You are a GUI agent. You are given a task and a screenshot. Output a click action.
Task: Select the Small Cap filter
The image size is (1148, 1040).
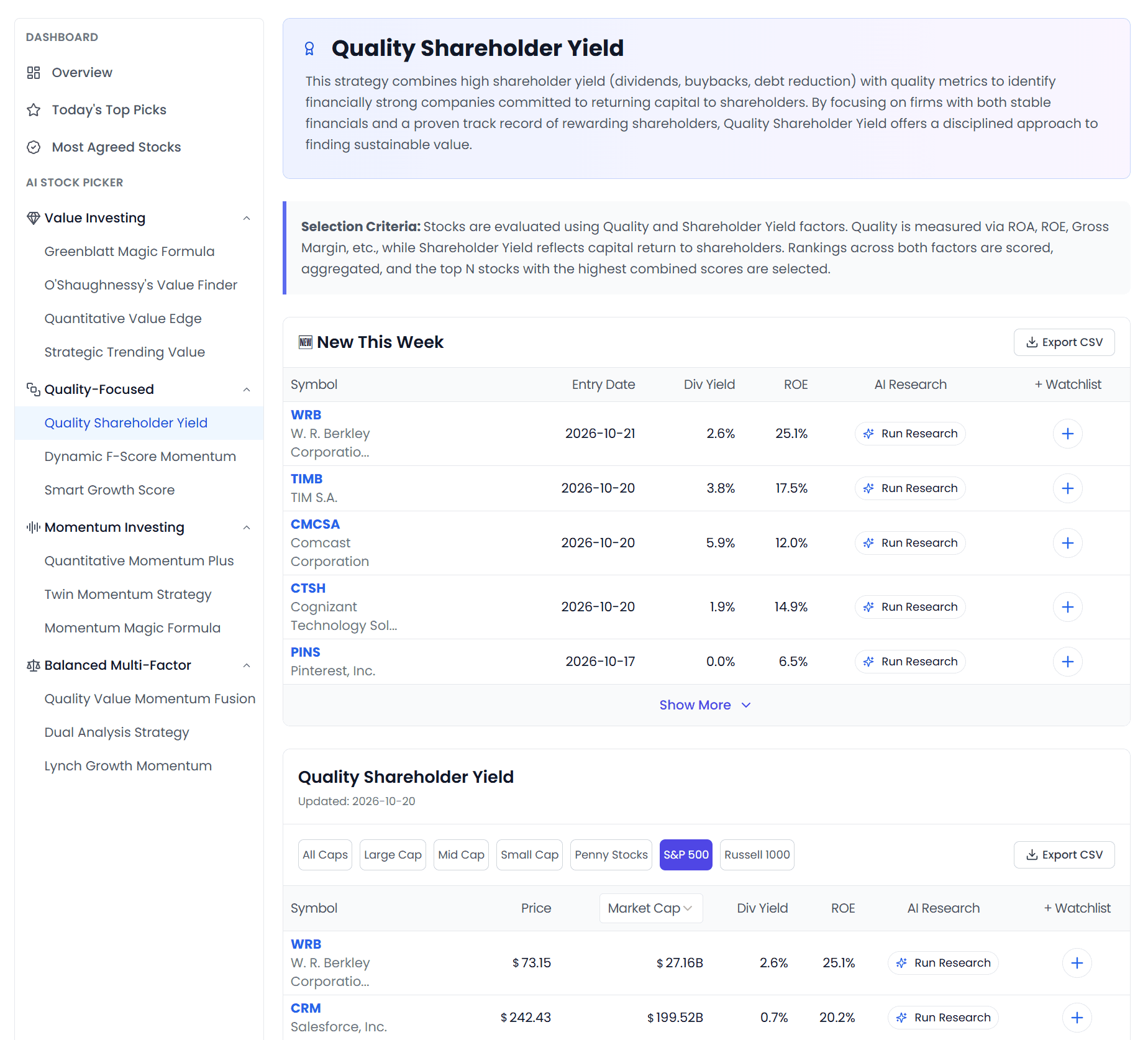pos(529,855)
